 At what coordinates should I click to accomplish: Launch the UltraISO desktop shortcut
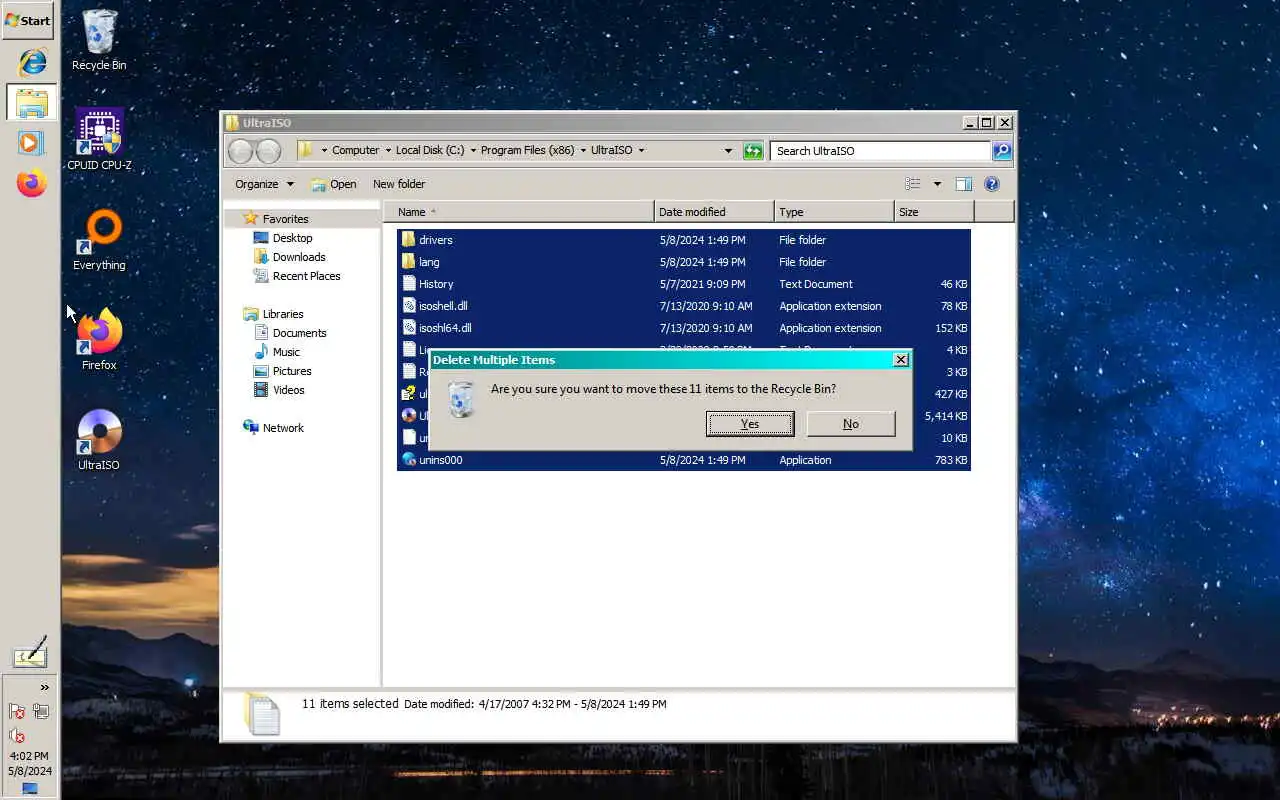tap(99, 440)
